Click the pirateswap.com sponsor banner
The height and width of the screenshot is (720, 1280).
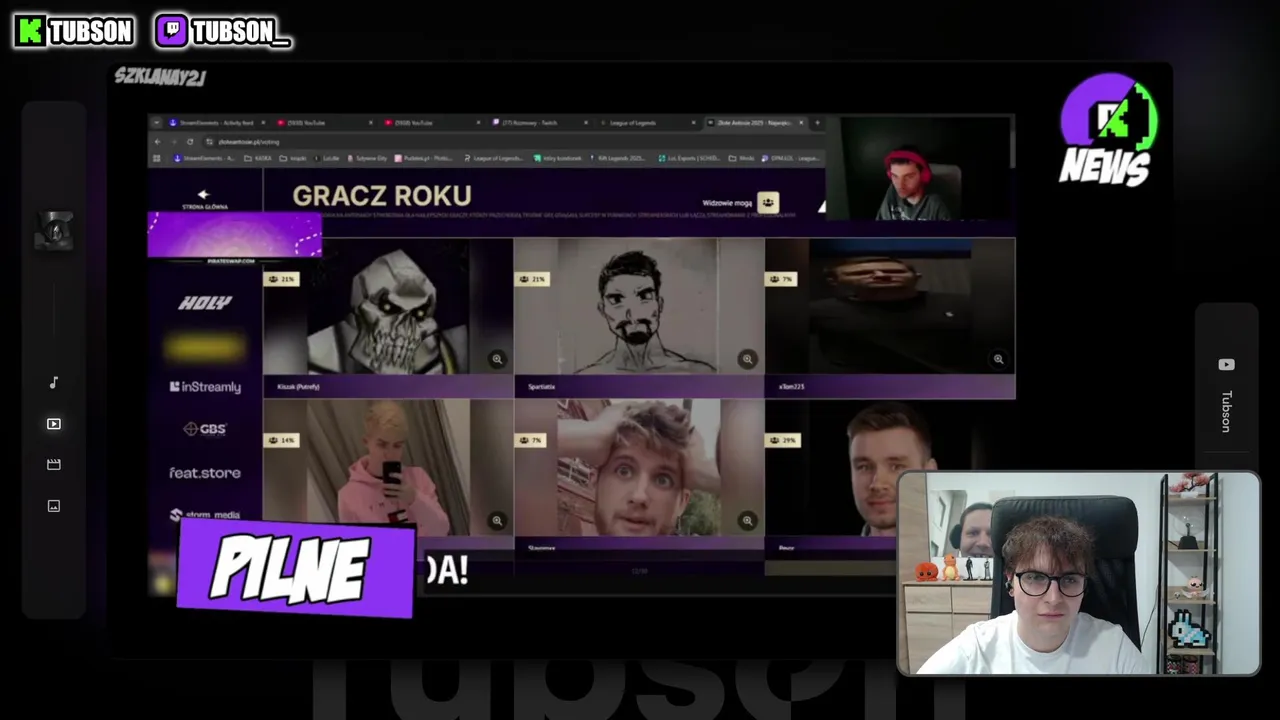[234, 238]
